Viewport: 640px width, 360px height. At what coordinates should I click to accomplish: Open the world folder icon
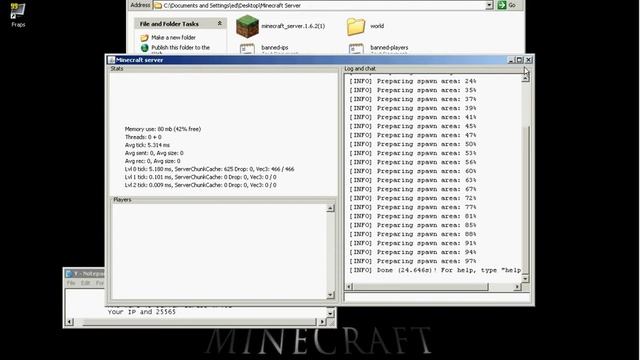tap(356, 27)
